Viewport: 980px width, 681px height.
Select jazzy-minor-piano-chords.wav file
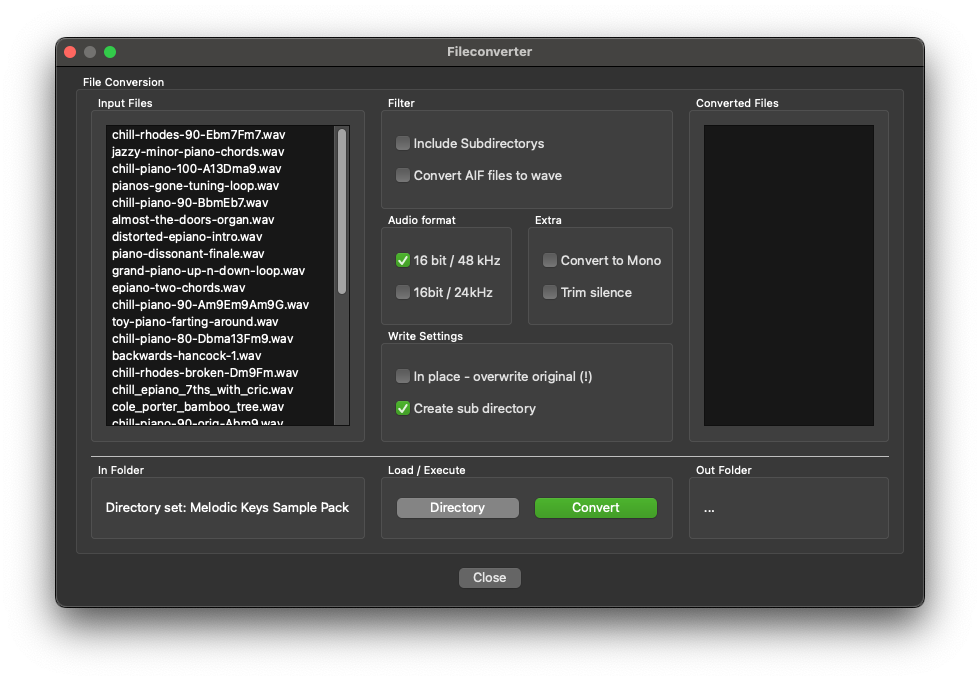coord(197,152)
